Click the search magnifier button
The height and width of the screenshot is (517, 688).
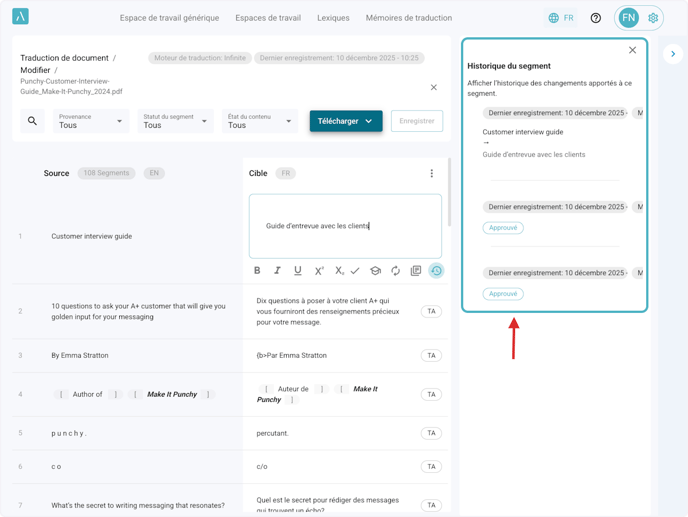[32, 121]
